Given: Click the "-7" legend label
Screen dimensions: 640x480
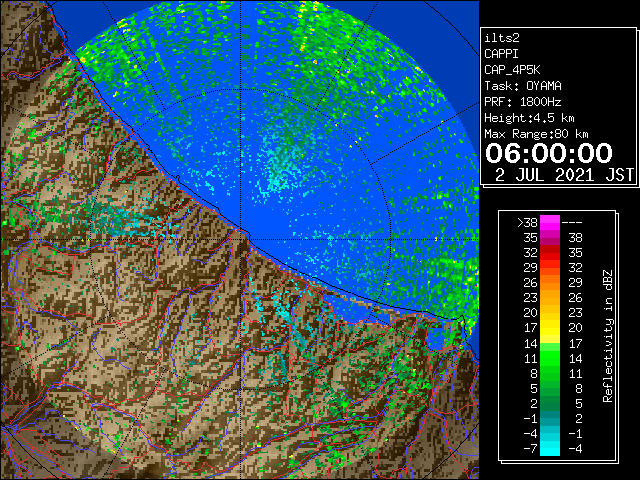Looking at the screenshot, I should 530,449.
